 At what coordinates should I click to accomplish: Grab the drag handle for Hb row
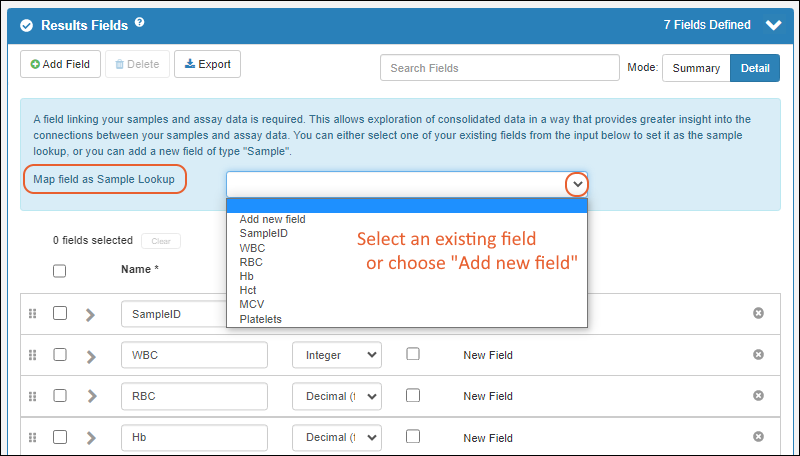coord(32,438)
